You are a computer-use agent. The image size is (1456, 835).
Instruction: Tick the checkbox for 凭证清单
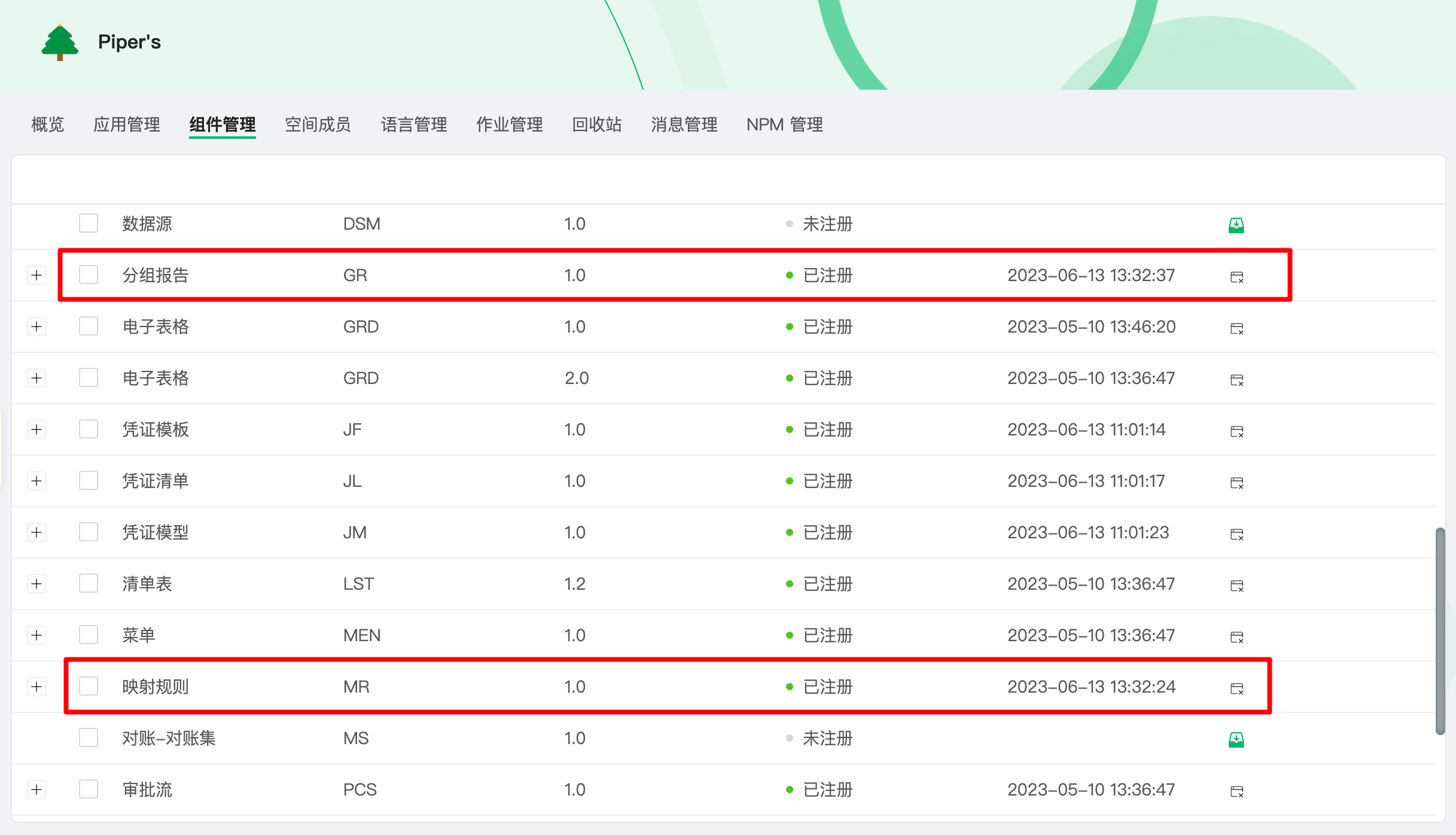(x=89, y=480)
